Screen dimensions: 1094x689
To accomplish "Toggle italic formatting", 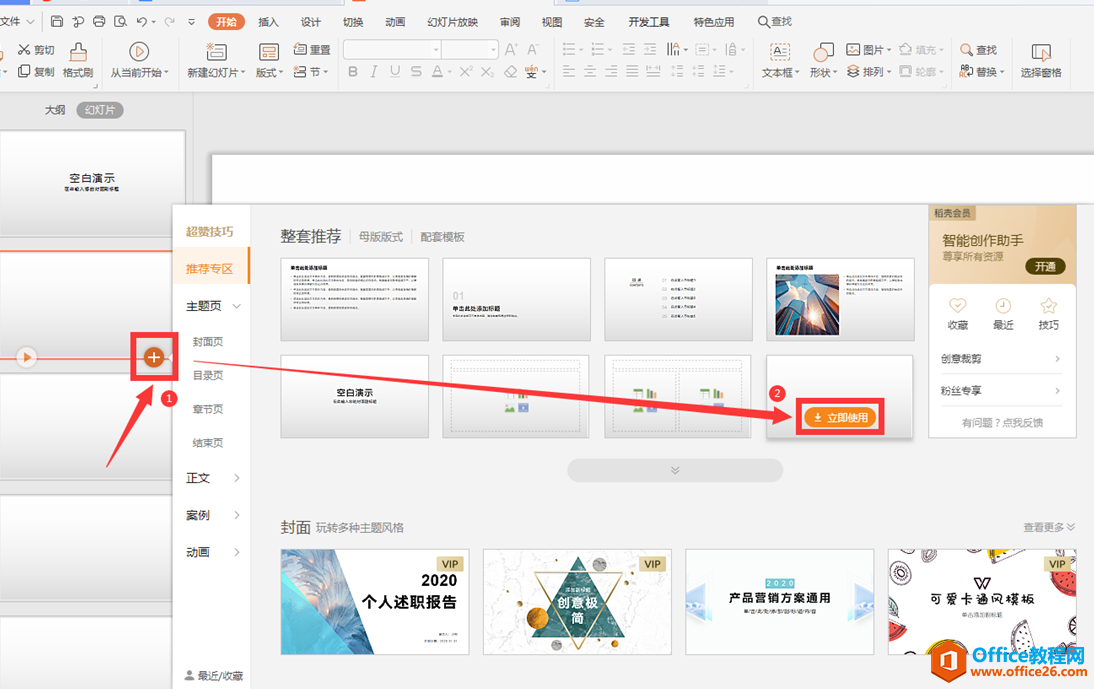I will point(372,71).
